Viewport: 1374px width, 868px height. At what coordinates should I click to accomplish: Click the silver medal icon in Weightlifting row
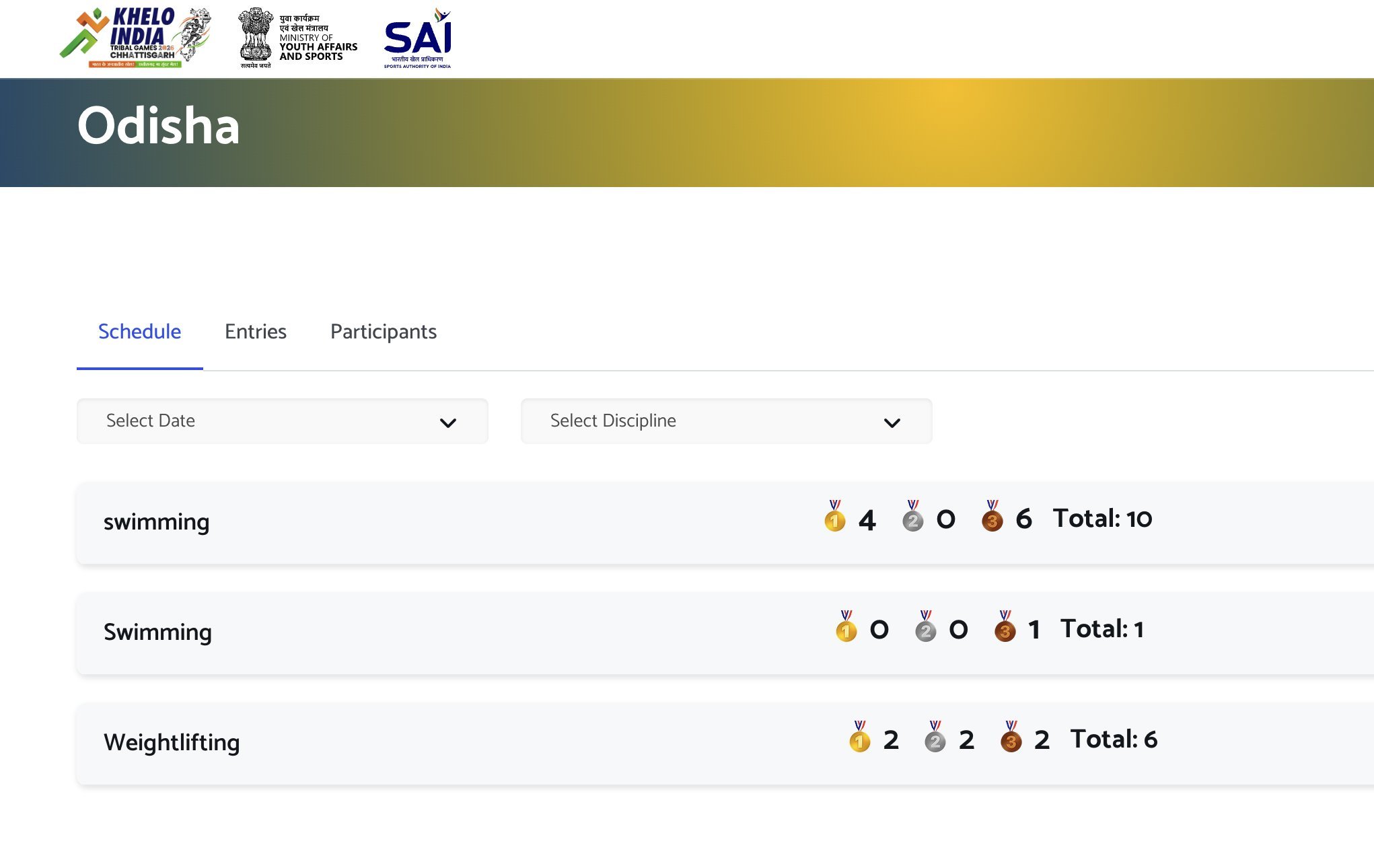pyautogui.click(x=935, y=737)
